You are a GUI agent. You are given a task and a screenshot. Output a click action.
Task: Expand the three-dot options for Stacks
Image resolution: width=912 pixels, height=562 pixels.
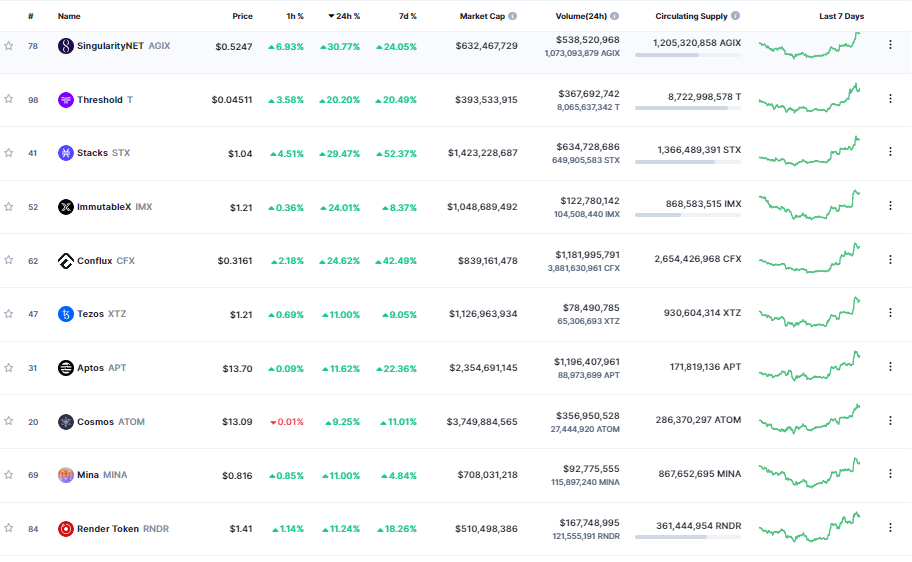[x=890, y=153]
